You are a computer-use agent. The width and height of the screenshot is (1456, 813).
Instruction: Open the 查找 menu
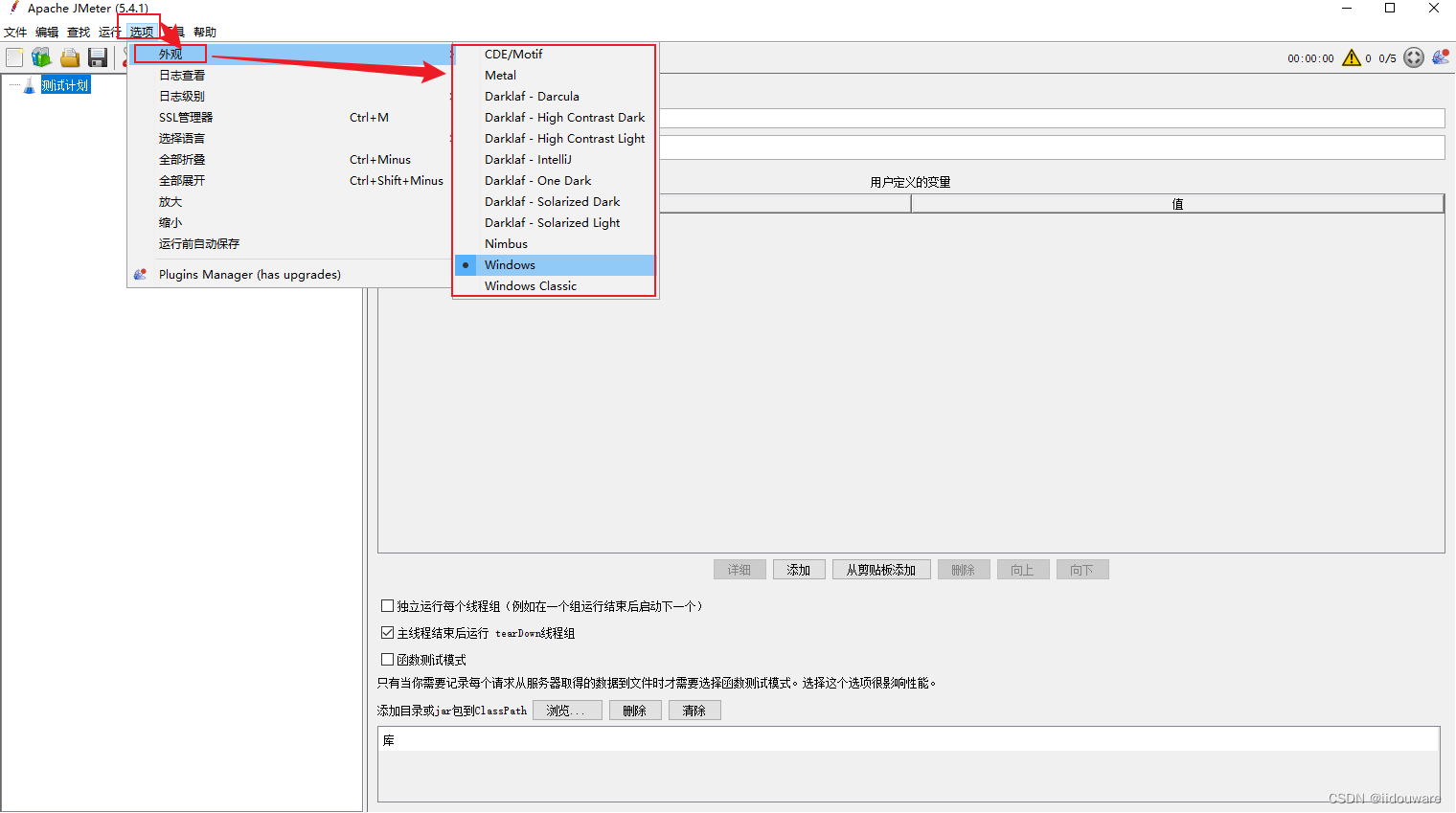click(x=79, y=32)
